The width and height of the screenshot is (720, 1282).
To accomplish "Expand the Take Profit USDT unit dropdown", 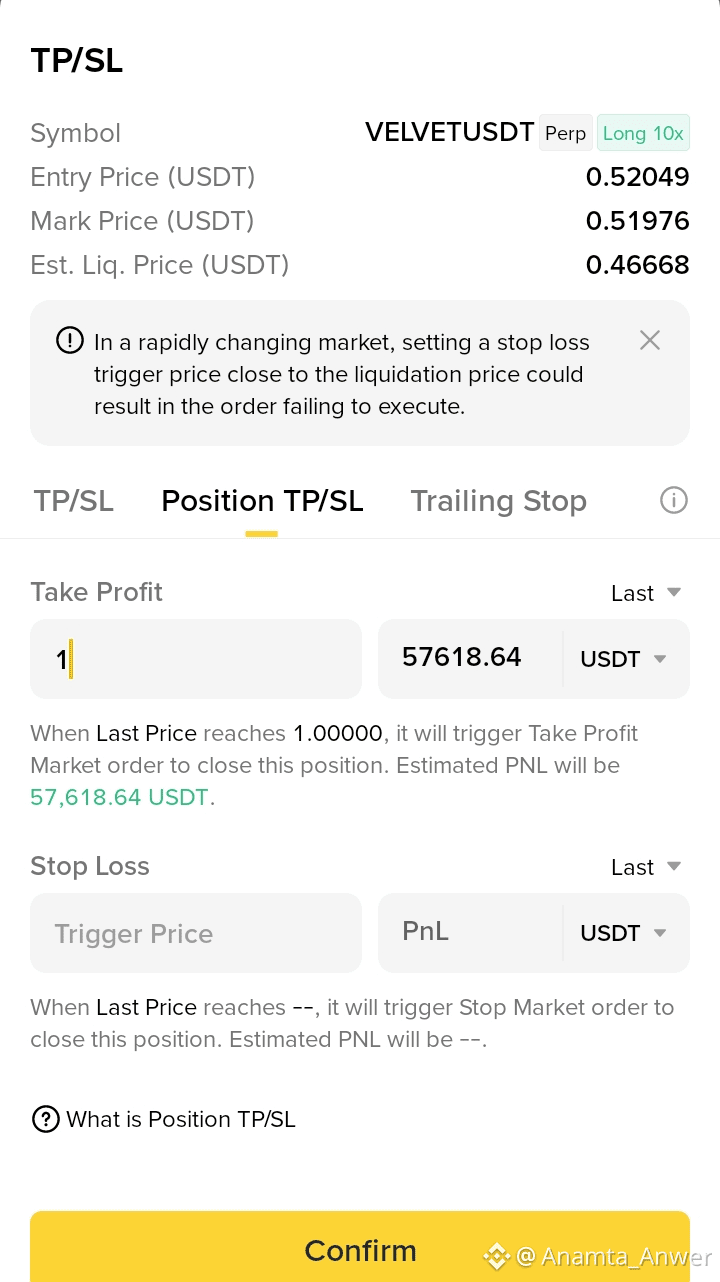I will pos(624,659).
